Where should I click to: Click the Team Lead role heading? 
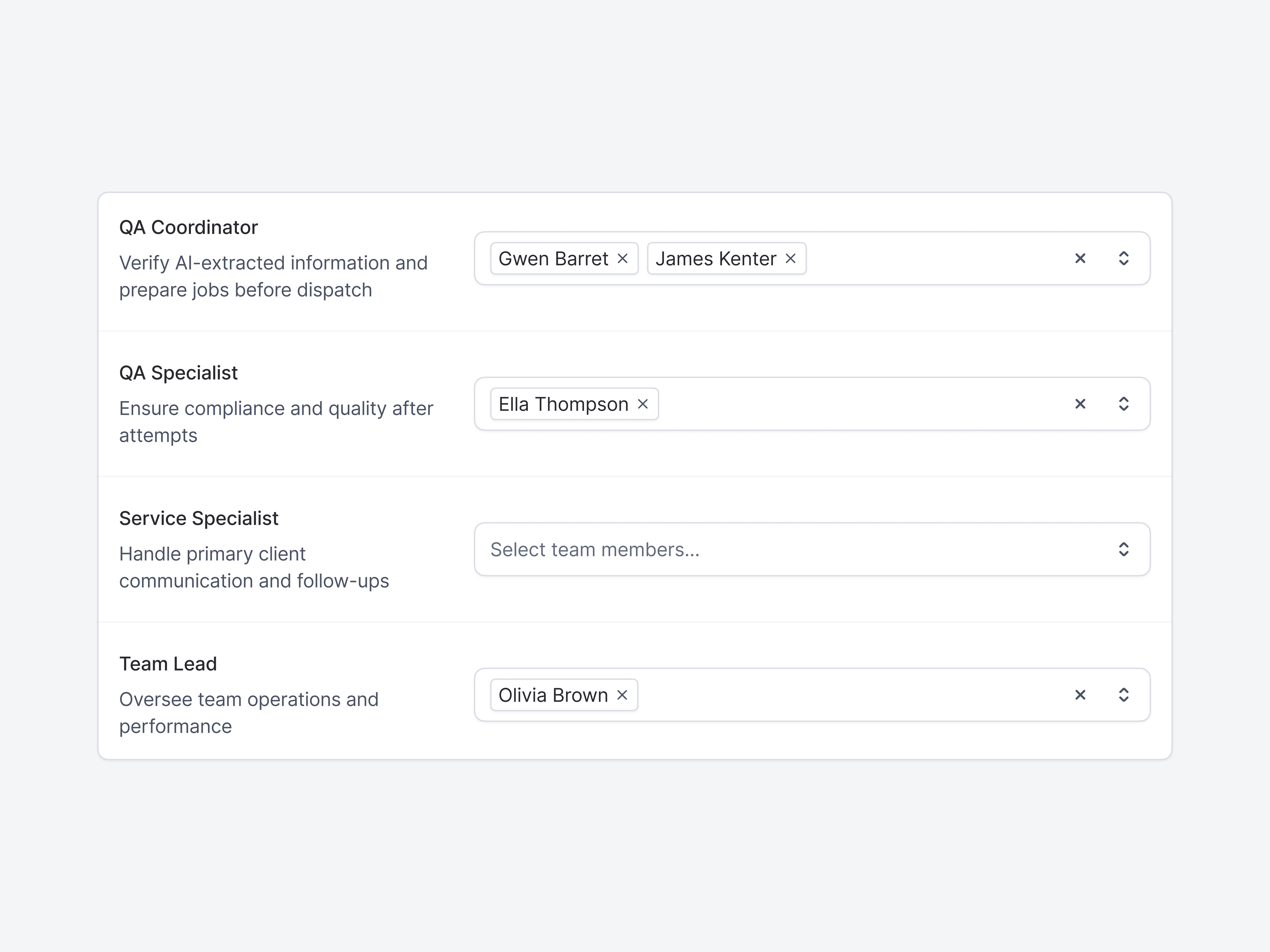[168, 664]
